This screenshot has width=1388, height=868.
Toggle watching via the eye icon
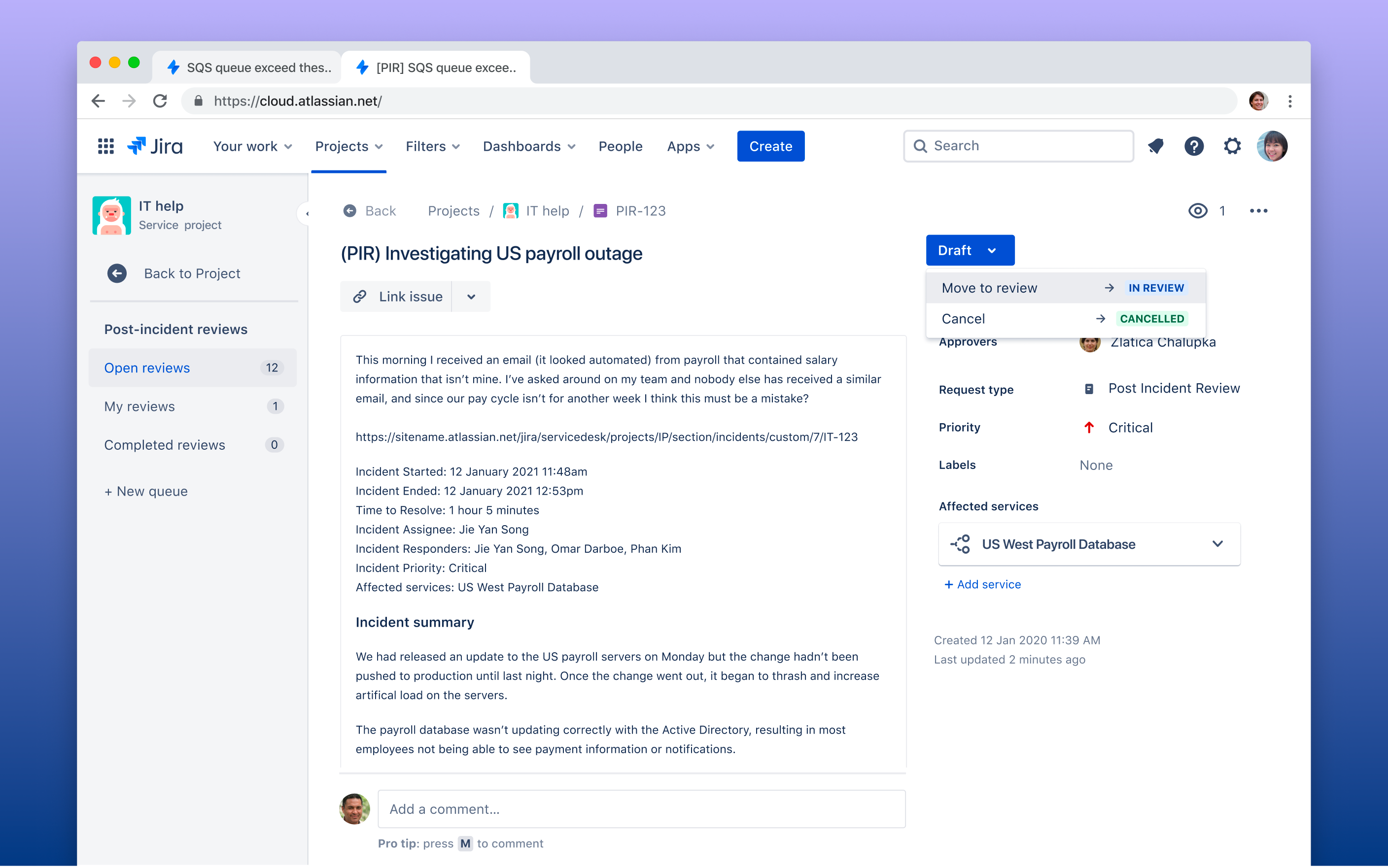pos(1198,211)
